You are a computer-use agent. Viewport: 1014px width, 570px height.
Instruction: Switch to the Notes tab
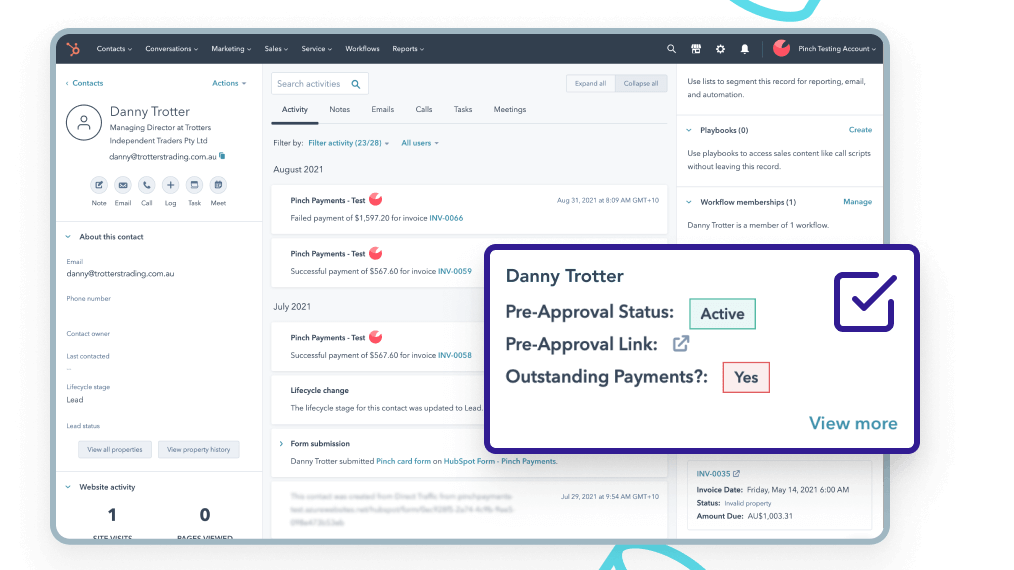[340, 110]
